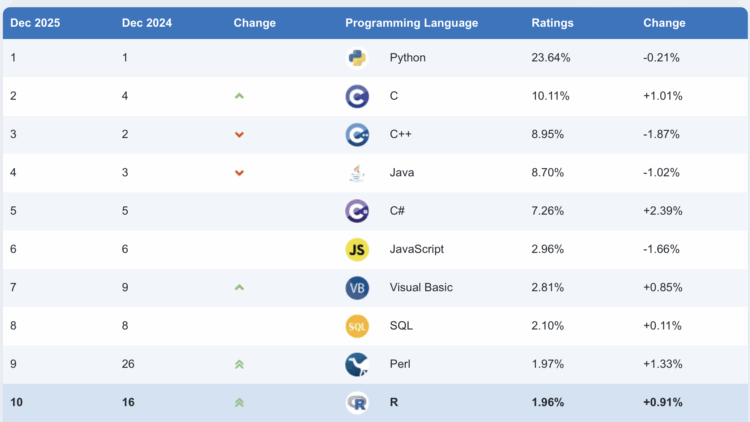Click the C# logo icon

(x=357, y=211)
